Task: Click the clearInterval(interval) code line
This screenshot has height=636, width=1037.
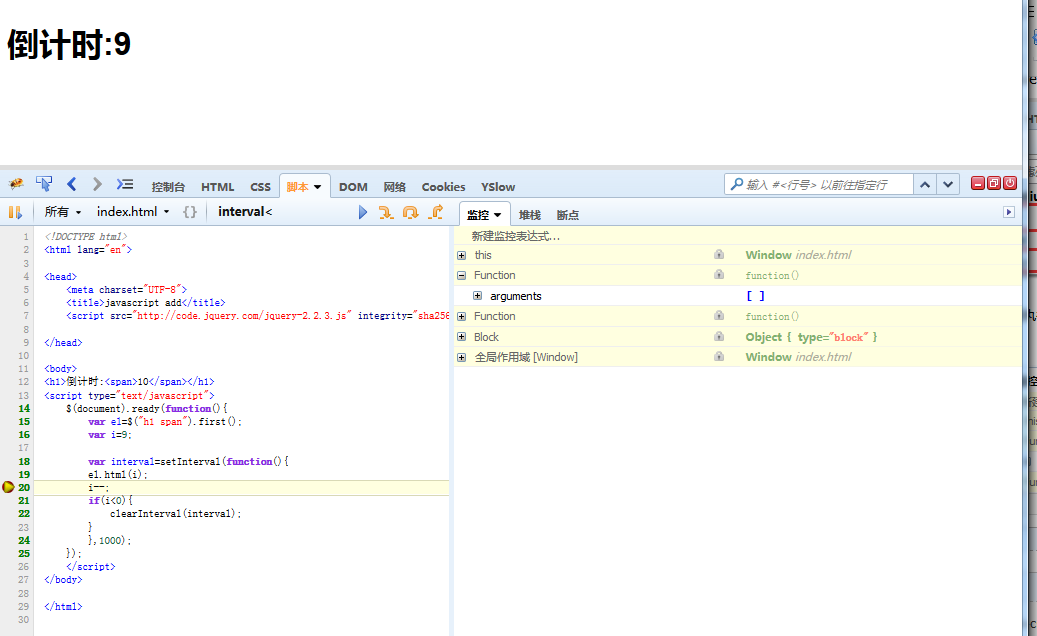Action: 175,514
